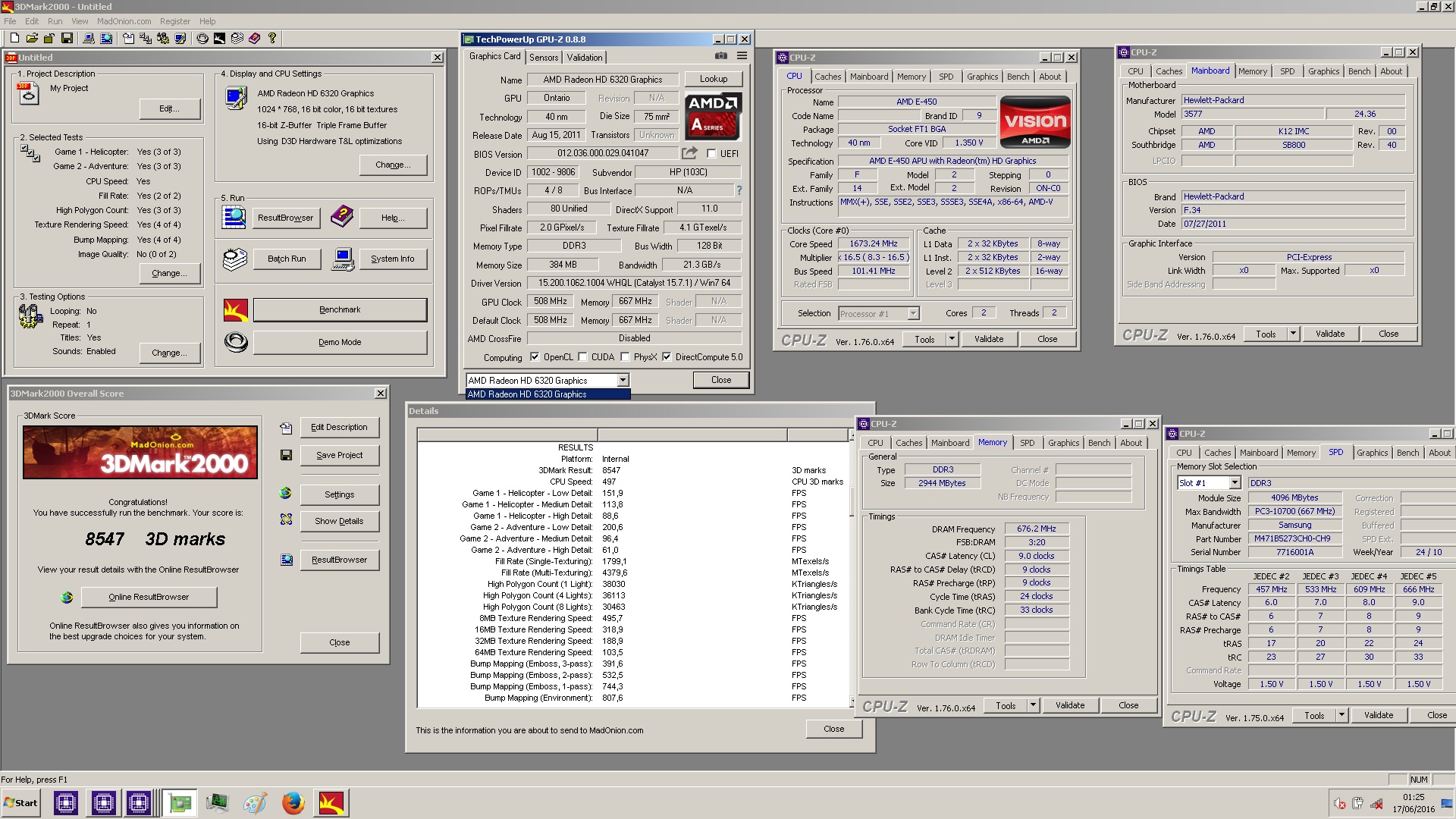Switch to the Sensors tab in GPU-Z
This screenshot has width=1456, height=819.
click(x=544, y=58)
